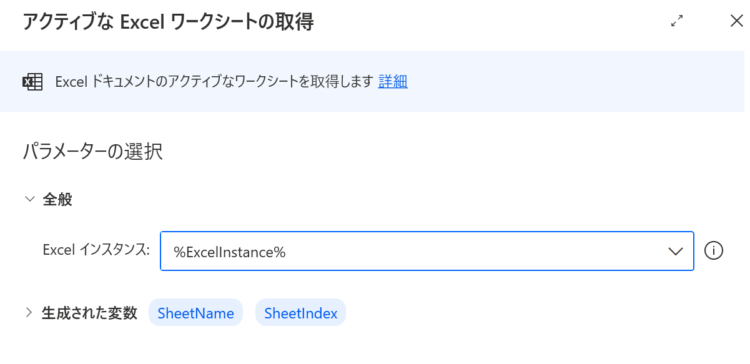Image resolution: width=750 pixels, height=364 pixels.
Task: Select the SheetName variable chip
Action: (196, 313)
